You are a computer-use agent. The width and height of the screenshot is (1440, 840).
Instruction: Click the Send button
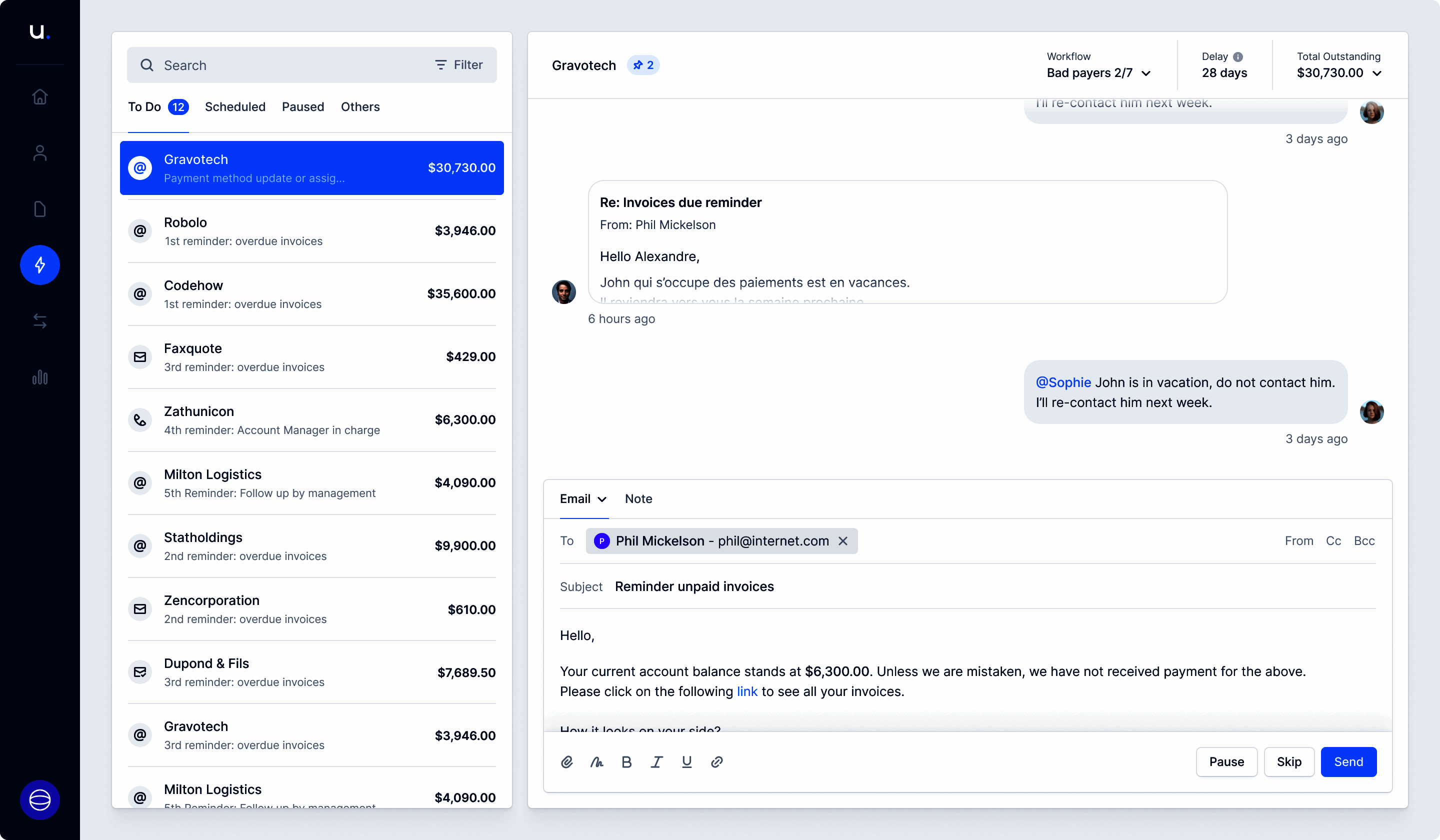(1347, 761)
